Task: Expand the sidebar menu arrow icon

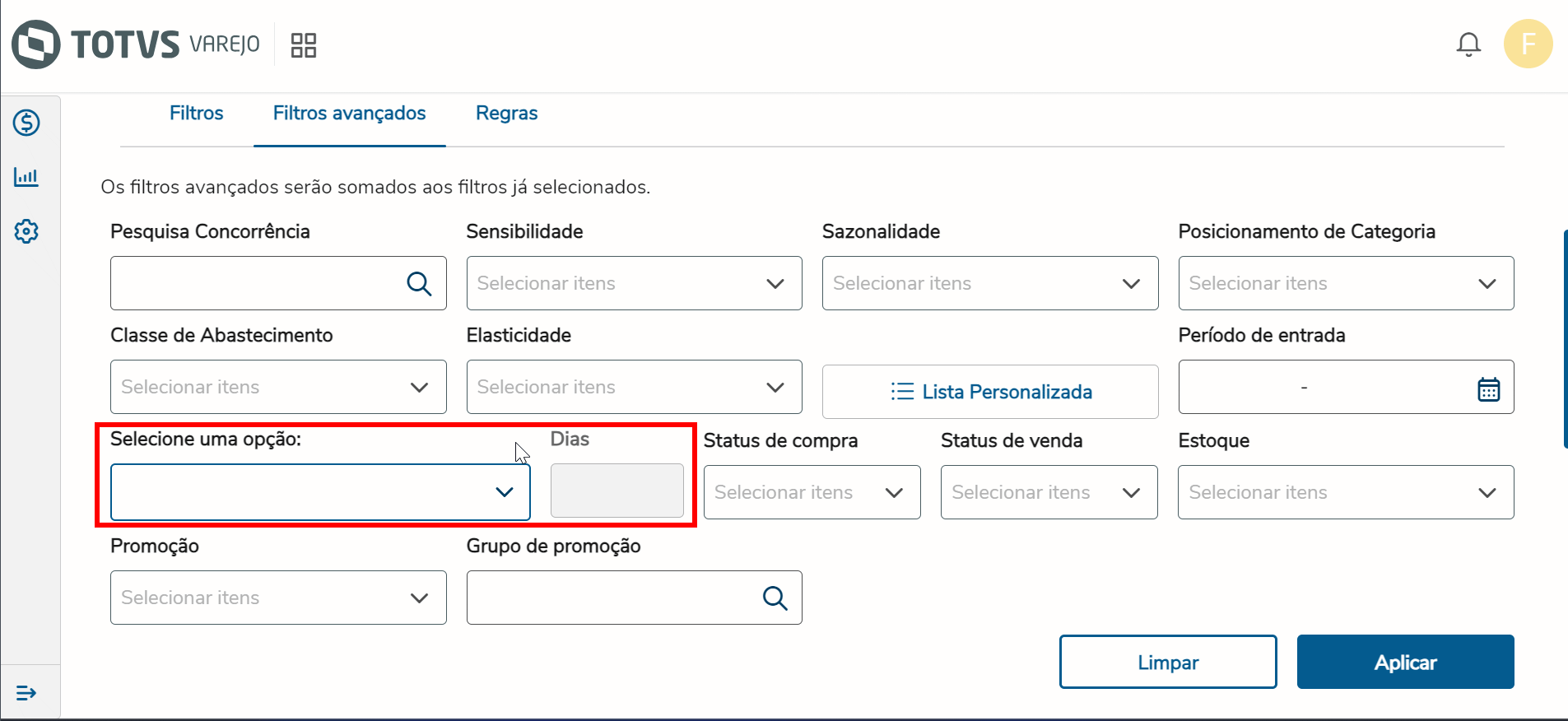Action: pyautogui.click(x=26, y=693)
